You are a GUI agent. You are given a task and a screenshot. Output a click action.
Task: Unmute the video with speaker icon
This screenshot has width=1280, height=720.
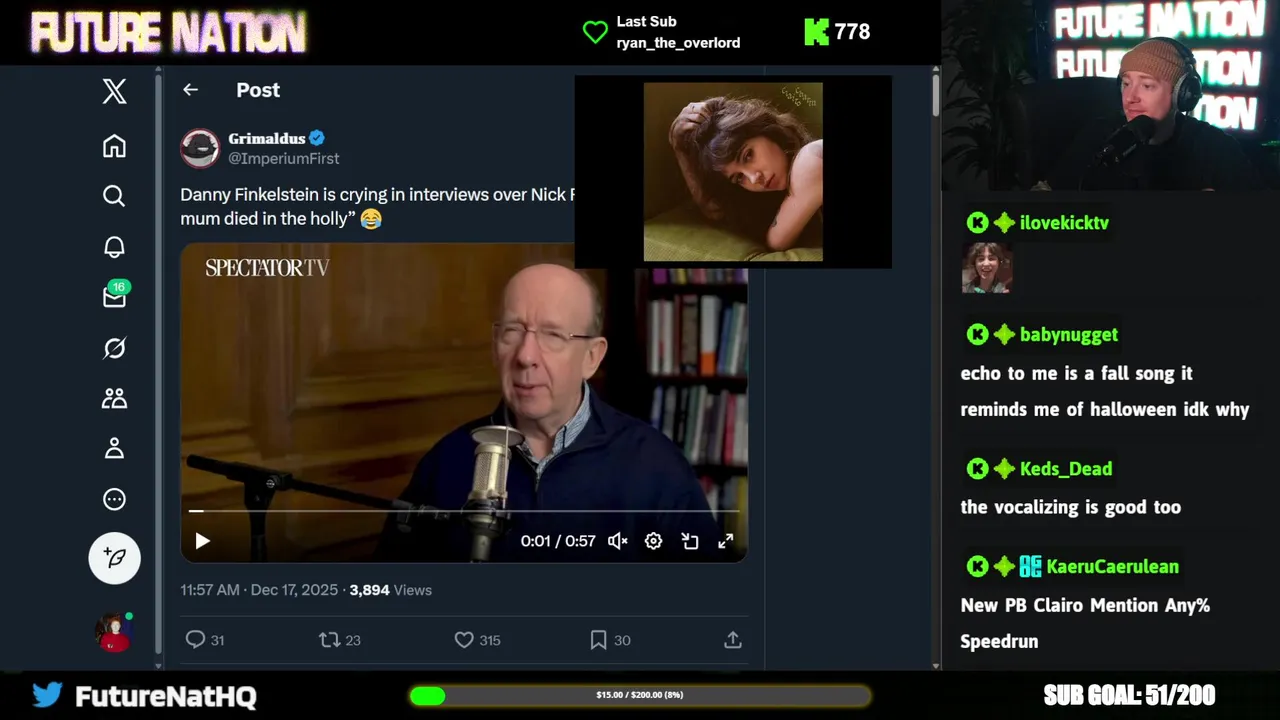coord(618,541)
